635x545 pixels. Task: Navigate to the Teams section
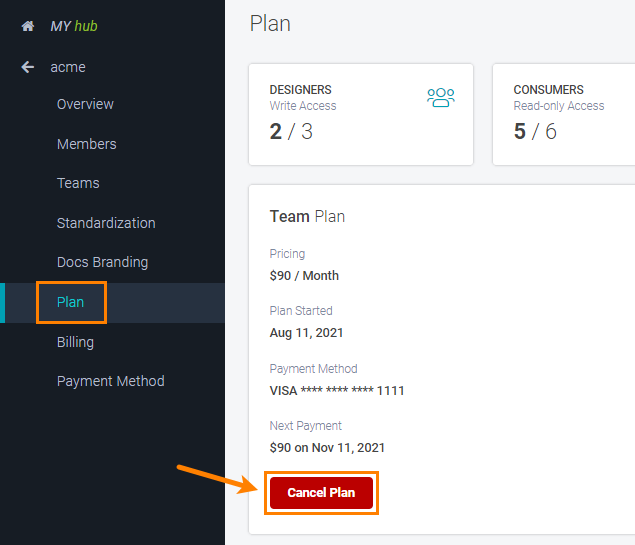click(x=78, y=183)
